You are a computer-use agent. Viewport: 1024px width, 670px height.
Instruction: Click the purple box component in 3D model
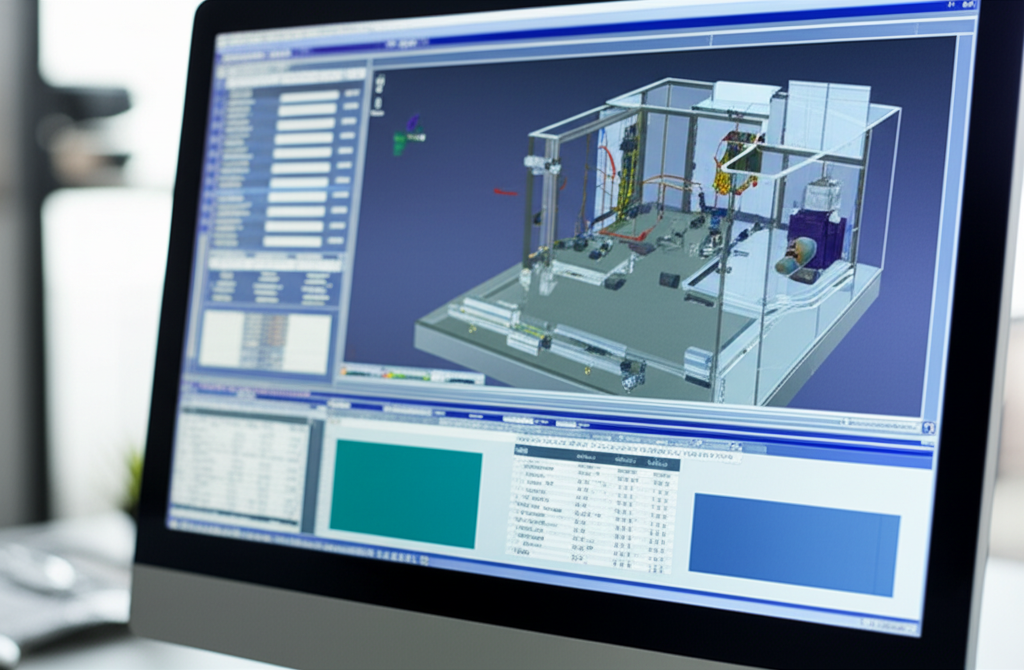click(817, 235)
